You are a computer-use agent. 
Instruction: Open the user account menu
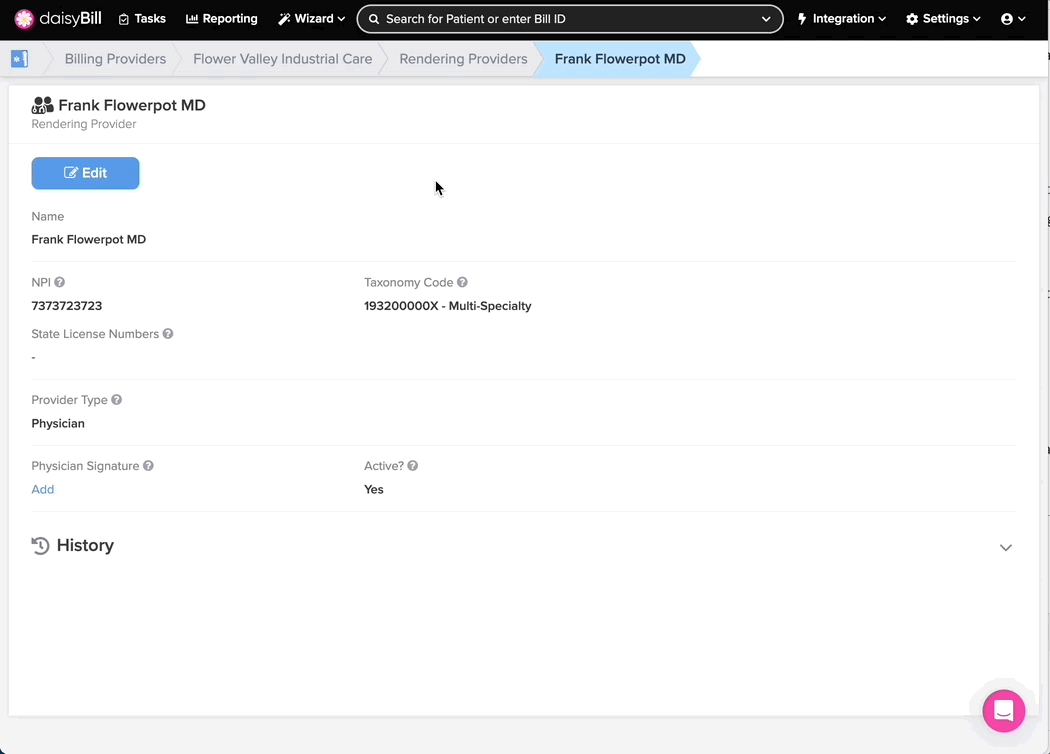coord(1012,19)
